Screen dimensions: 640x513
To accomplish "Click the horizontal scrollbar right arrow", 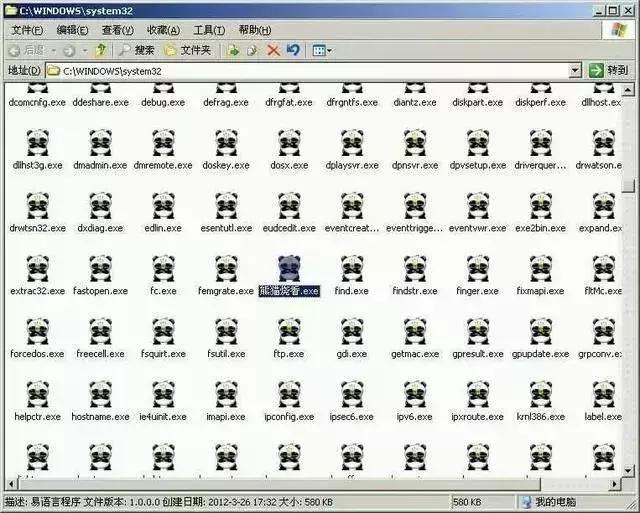I will (x=614, y=484).
